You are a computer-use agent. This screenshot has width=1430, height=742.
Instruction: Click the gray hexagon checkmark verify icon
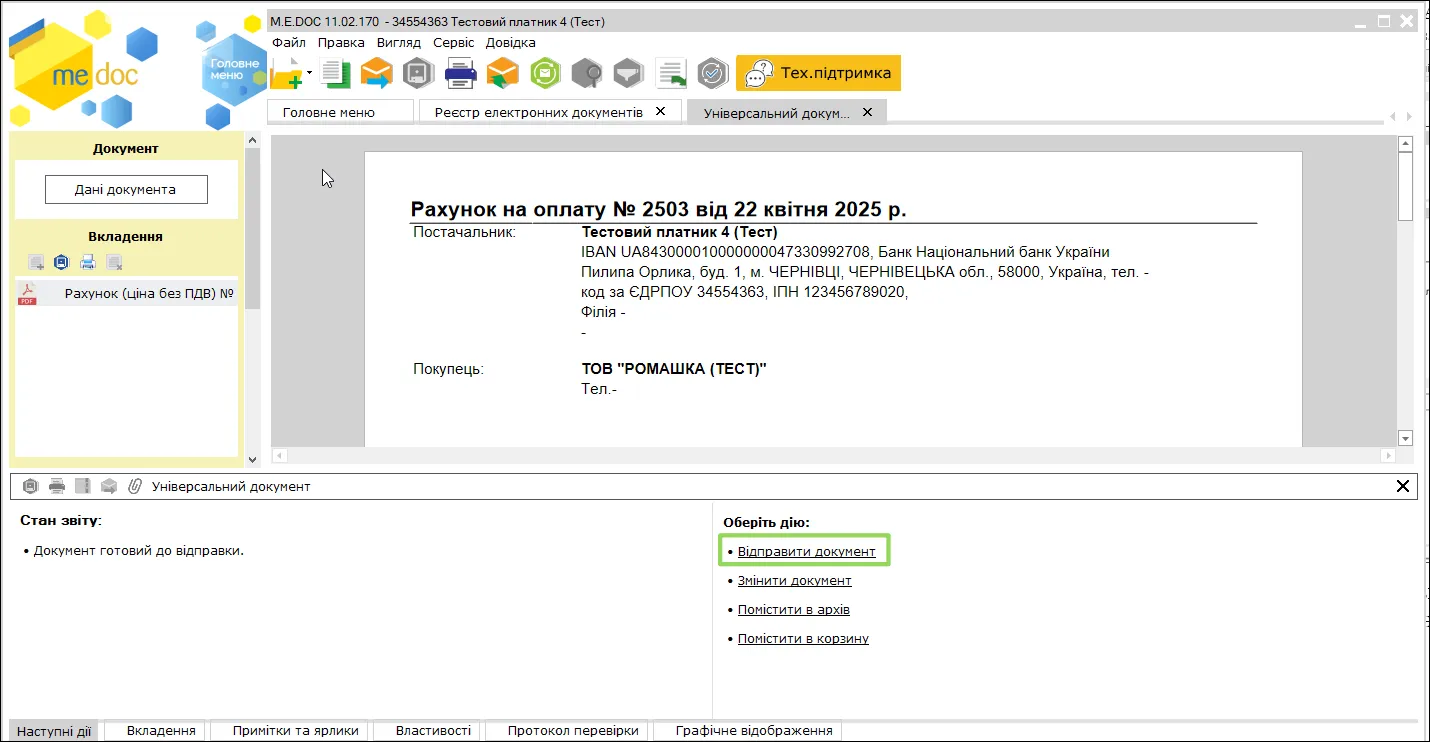(x=713, y=73)
